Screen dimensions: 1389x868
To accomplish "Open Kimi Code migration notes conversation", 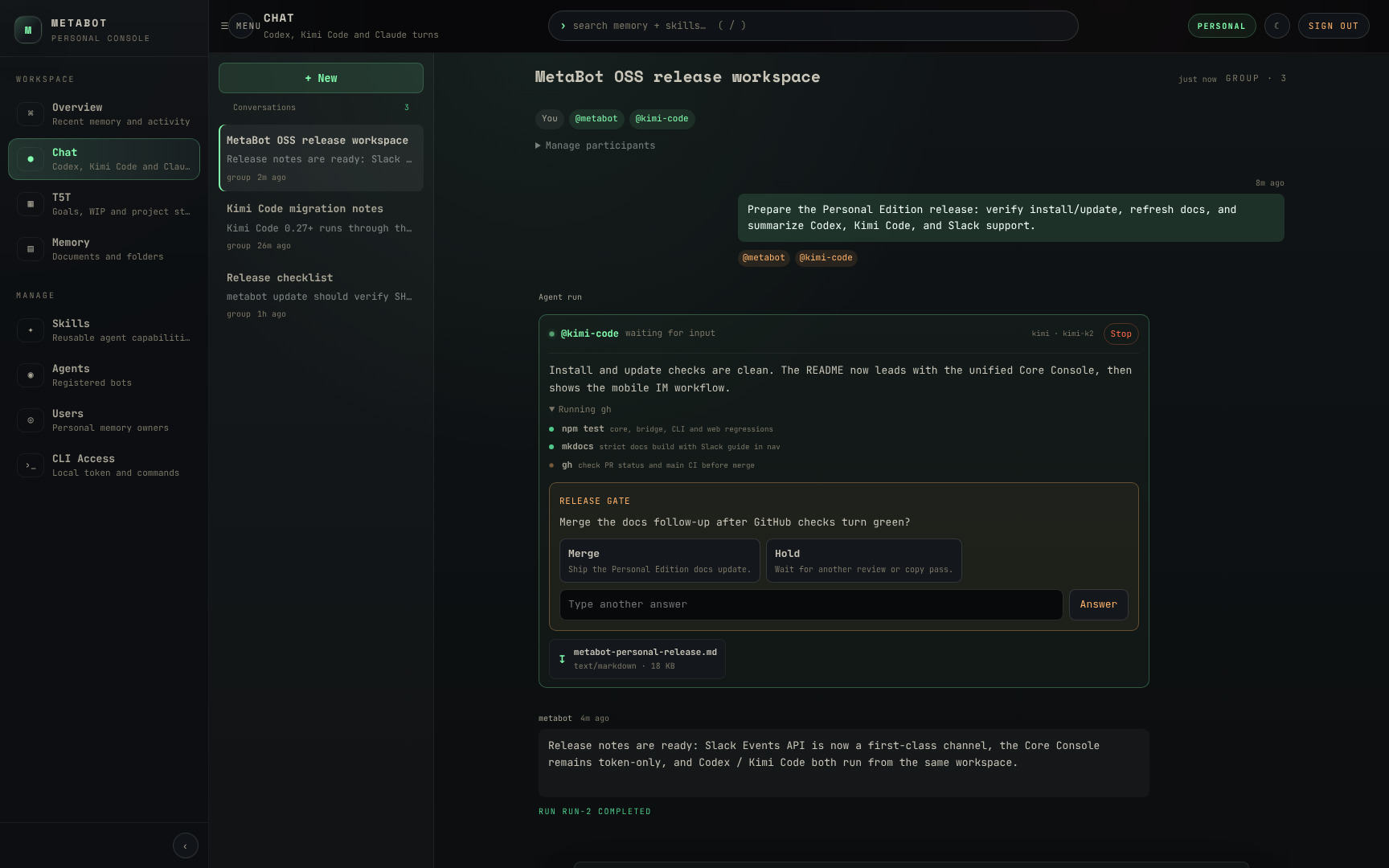I will [x=321, y=227].
